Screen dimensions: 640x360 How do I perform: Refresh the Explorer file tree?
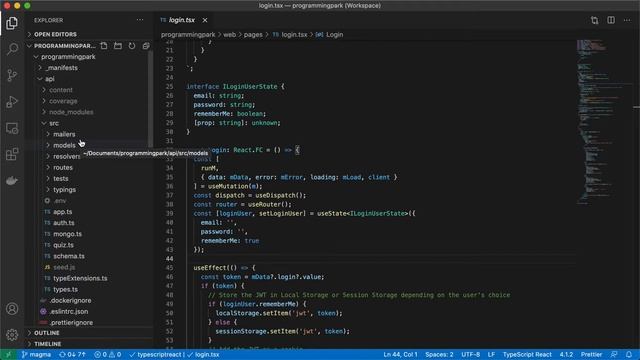tap(132, 46)
